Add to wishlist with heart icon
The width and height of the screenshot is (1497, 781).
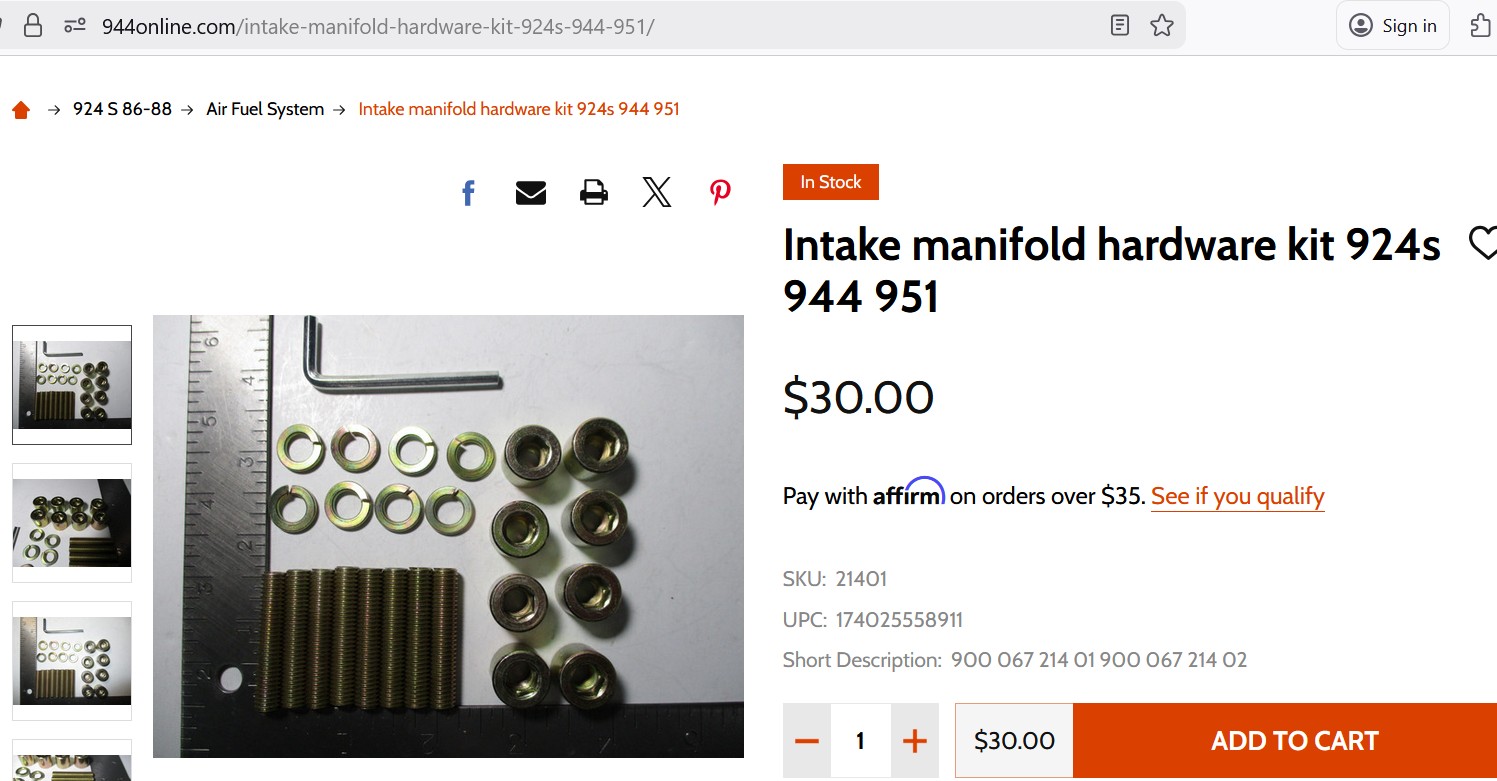tap(1483, 242)
